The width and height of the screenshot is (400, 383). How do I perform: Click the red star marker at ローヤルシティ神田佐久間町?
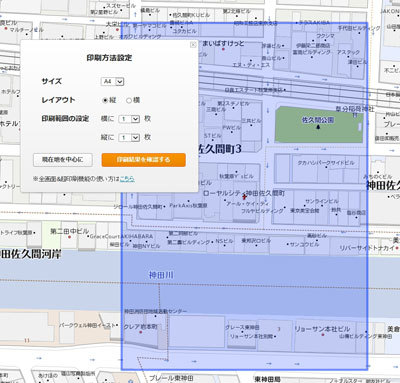245,197
